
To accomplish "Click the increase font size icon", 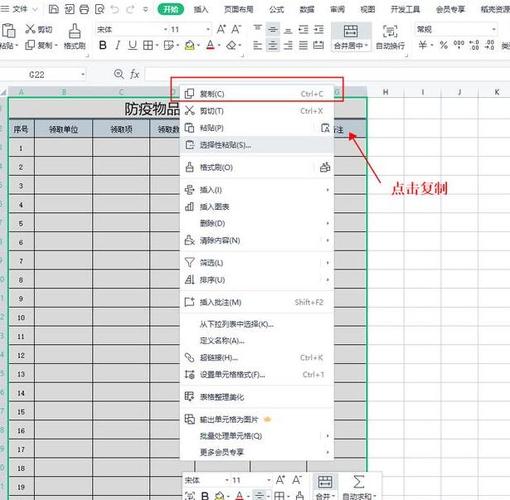I will (x=221, y=29).
